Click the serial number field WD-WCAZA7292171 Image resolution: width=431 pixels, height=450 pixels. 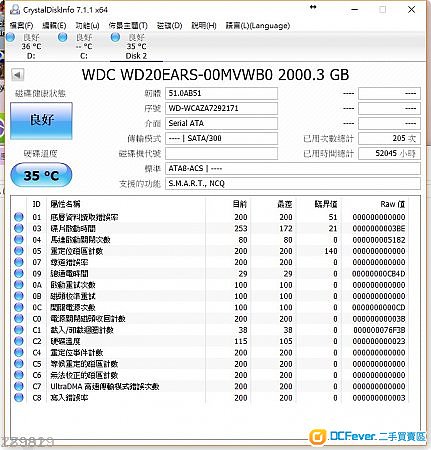tap(221, 108)
